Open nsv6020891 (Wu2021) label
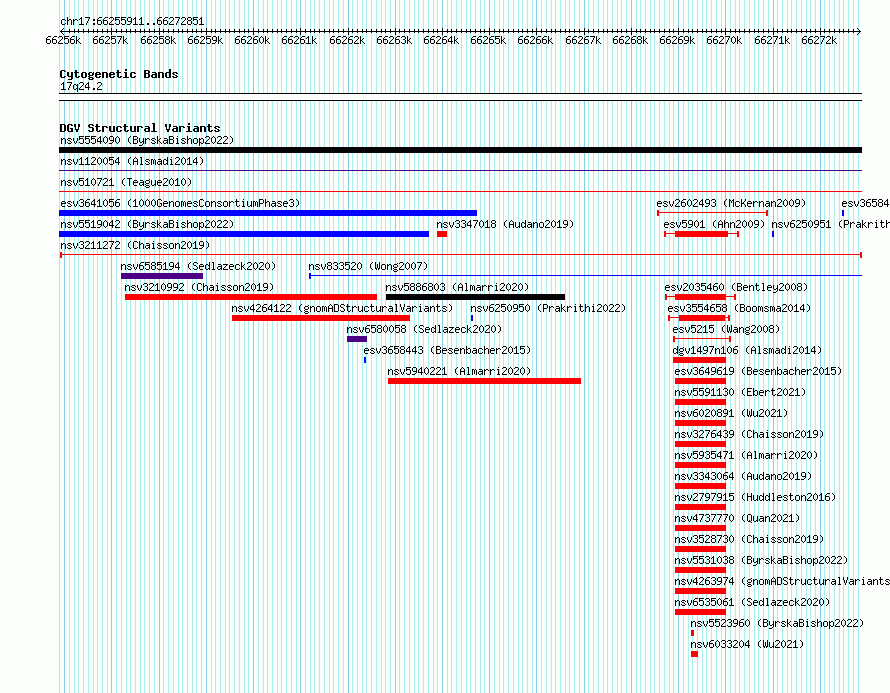Image resolution: width=890 pixels, height=693 pixels. (732, 413)
